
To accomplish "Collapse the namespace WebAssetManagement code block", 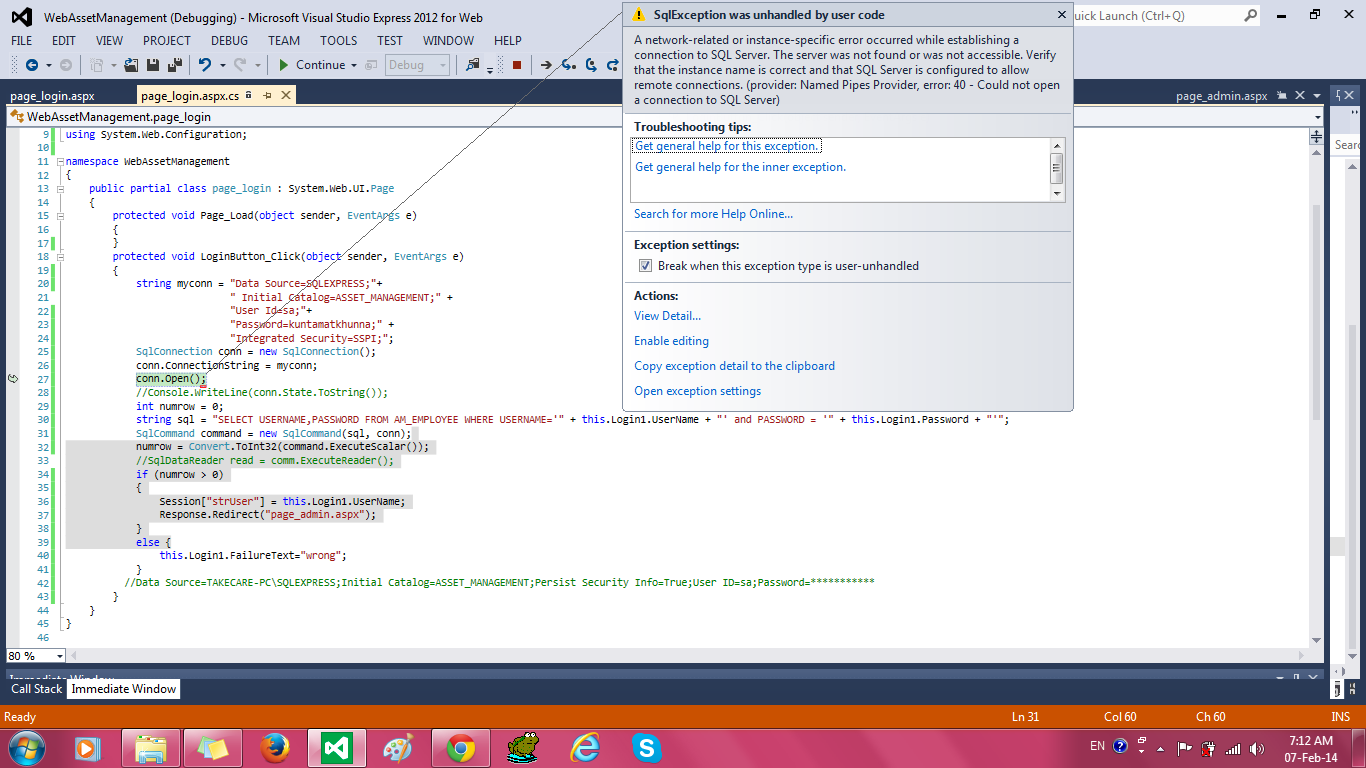I will tap(60, 161).
